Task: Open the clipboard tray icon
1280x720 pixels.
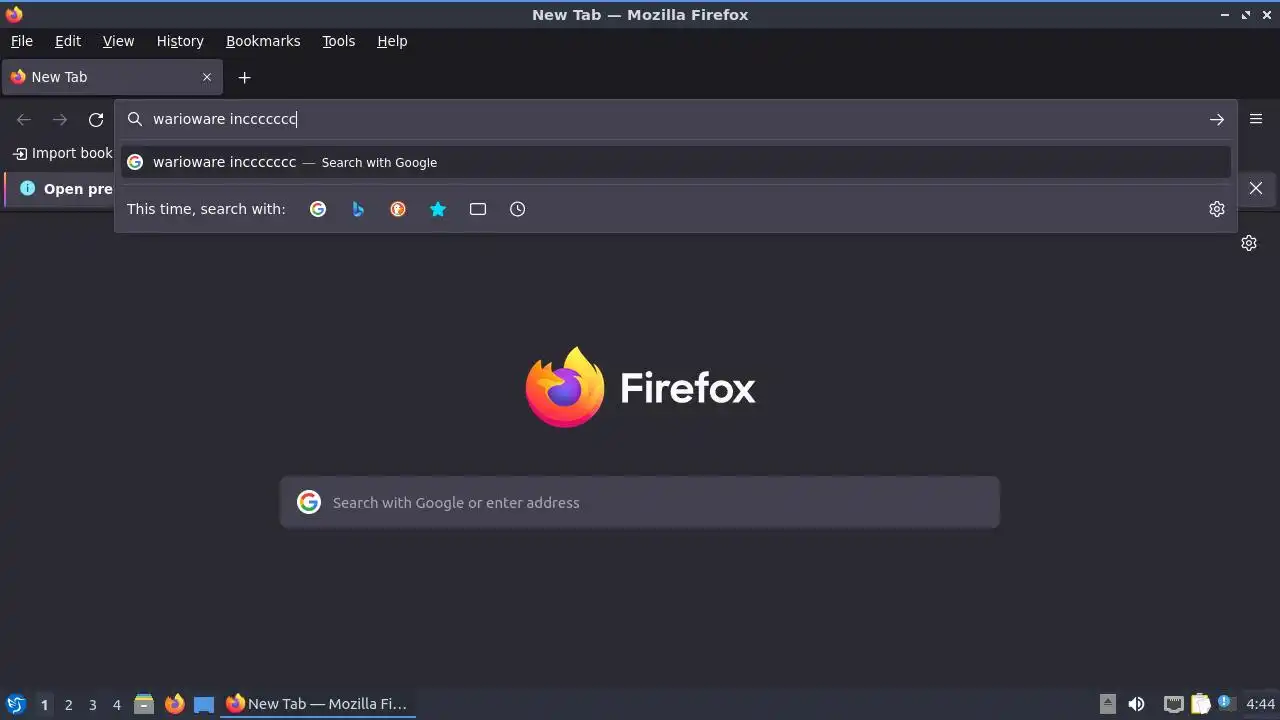Action: (x=1200, y=704)
